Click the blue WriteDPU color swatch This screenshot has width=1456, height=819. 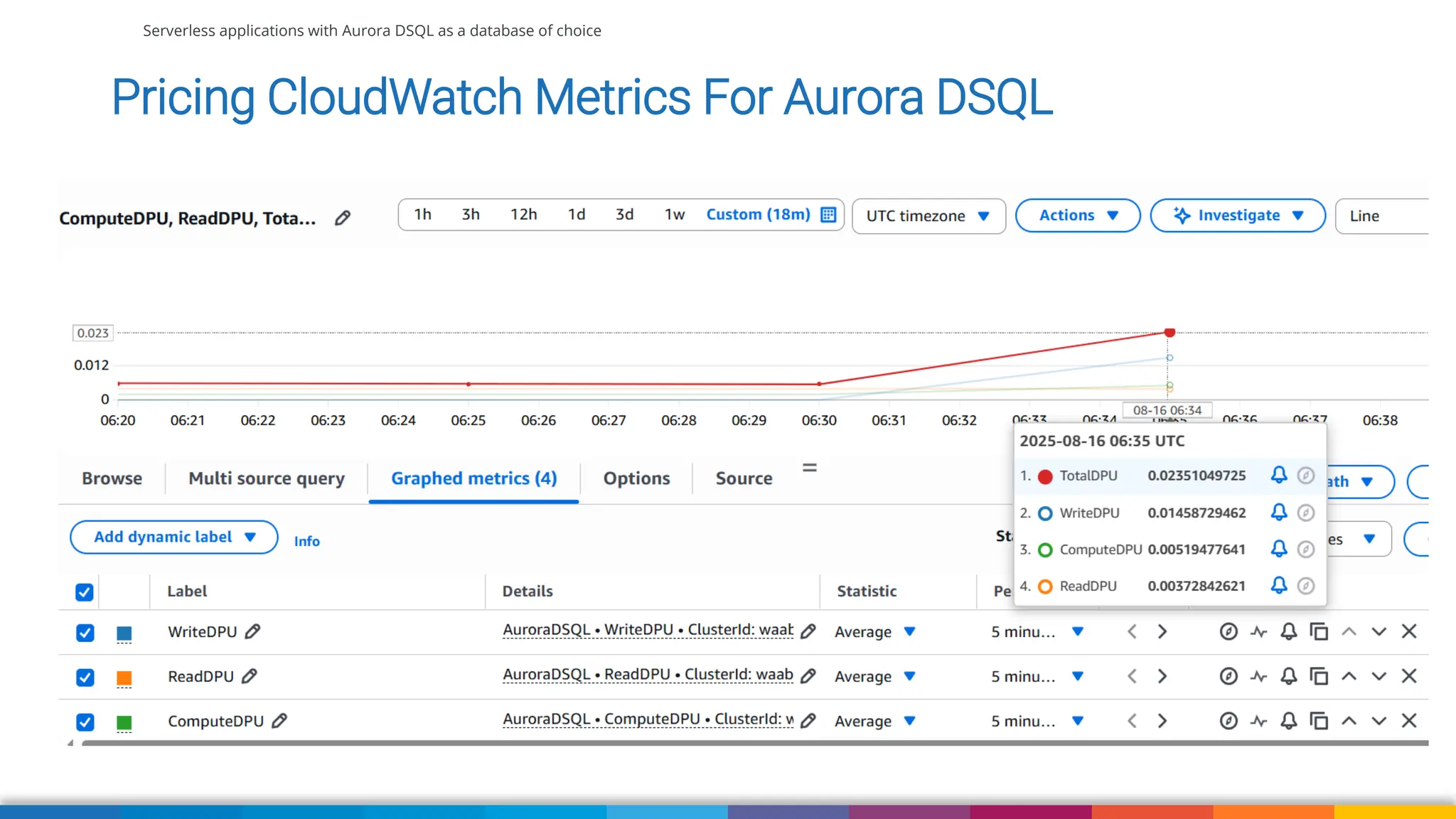(124, 633)
